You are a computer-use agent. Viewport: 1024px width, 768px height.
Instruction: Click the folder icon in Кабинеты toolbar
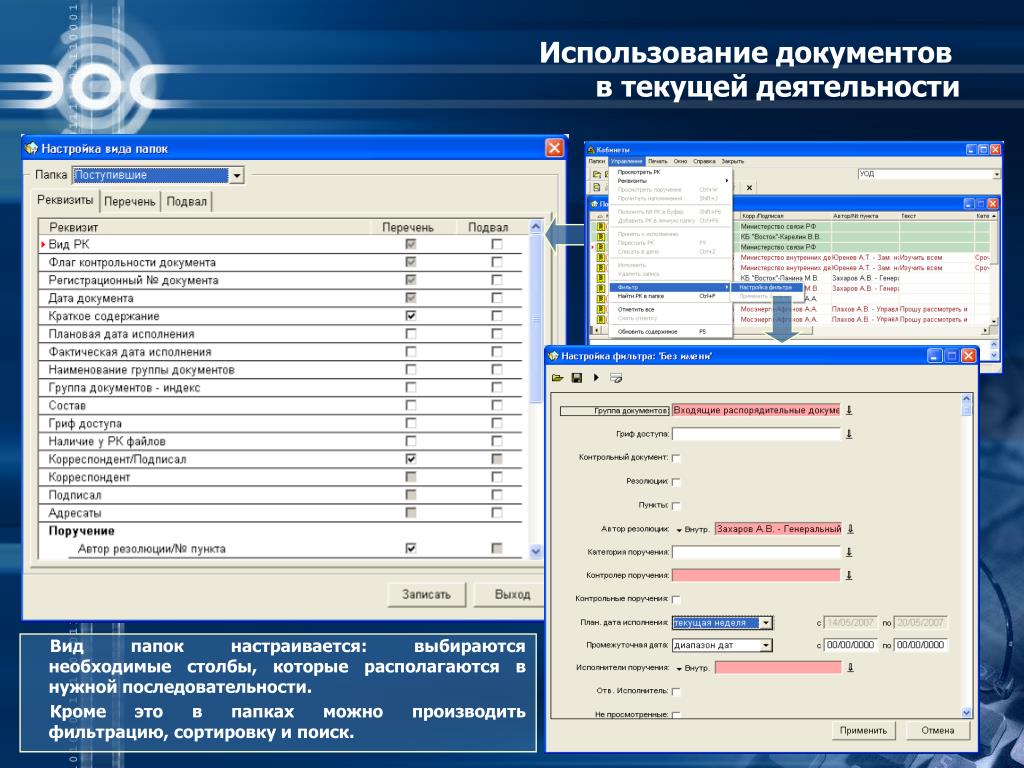tap(596, 174)
